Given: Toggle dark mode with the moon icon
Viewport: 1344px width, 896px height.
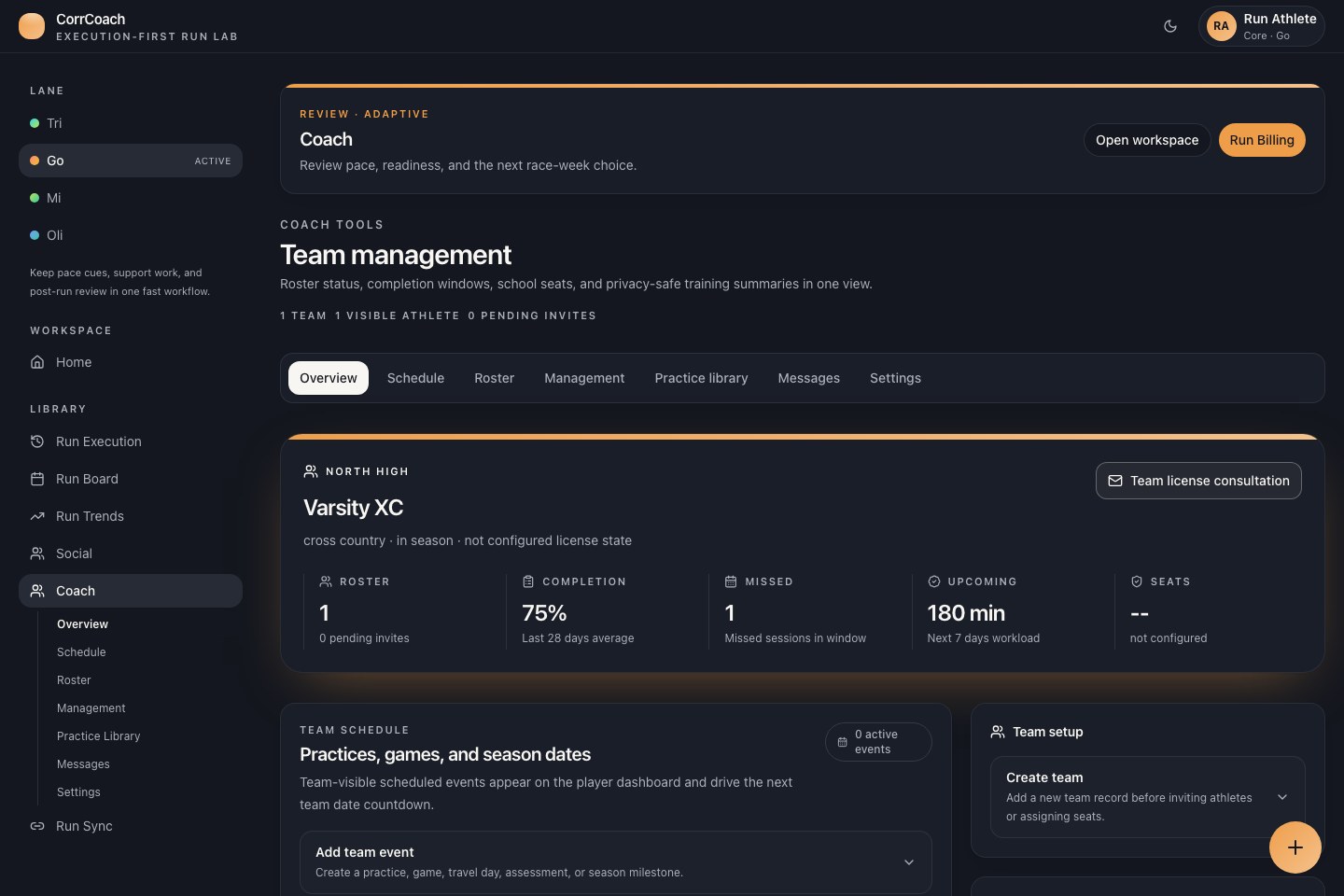Looking at the screenshot, I should click(x=1170, y=26).
